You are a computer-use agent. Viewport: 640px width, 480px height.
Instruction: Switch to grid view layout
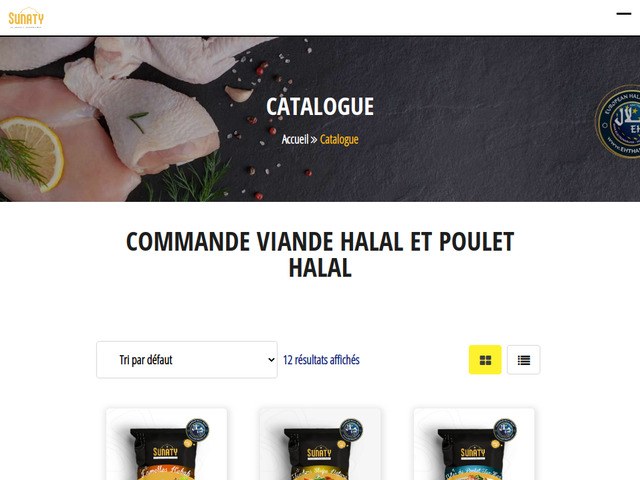click(485, 360)
